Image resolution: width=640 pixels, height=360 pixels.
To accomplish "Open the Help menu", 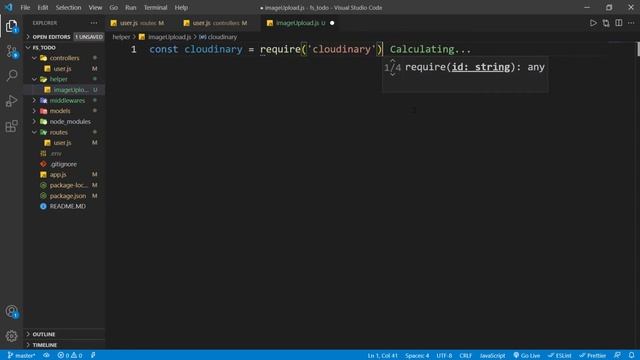I will (181, 7).
